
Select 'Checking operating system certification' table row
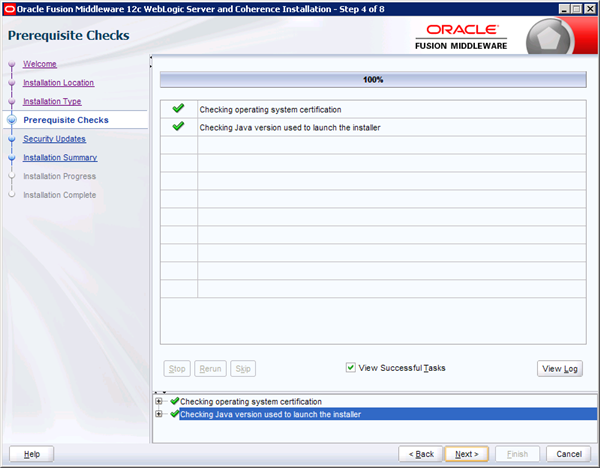(373, 109)
